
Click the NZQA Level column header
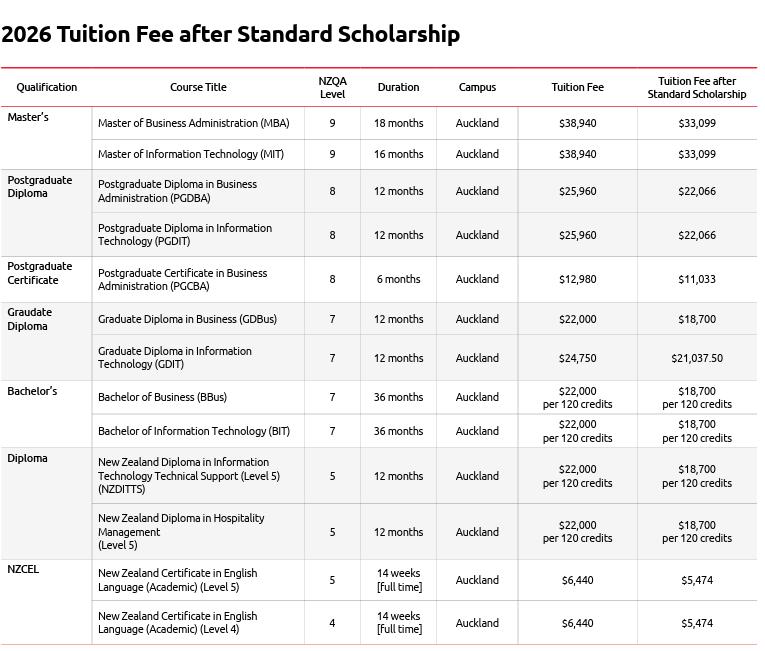coord(332,87)
